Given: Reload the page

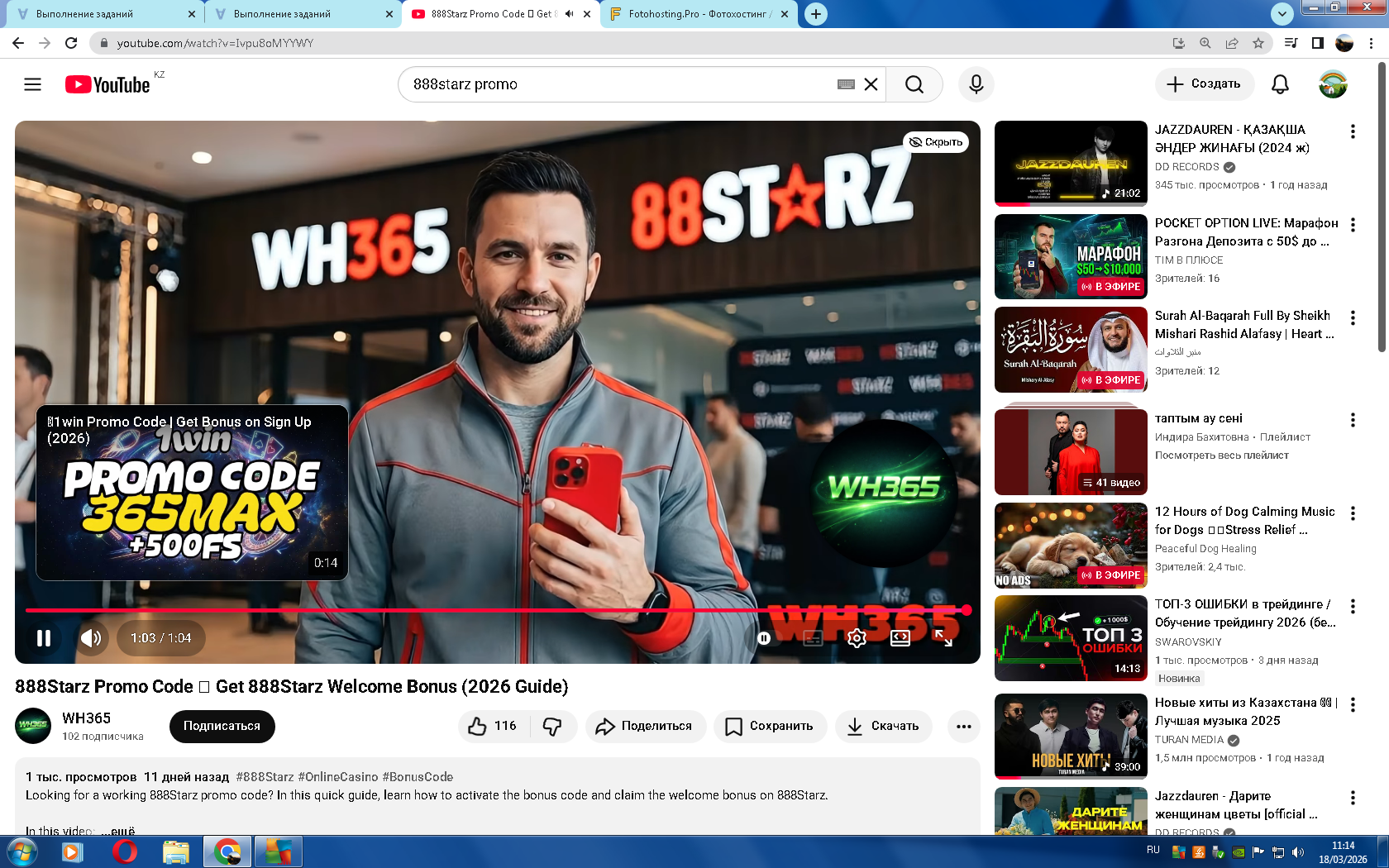Looking at the screenshot, I should (71, 43).
